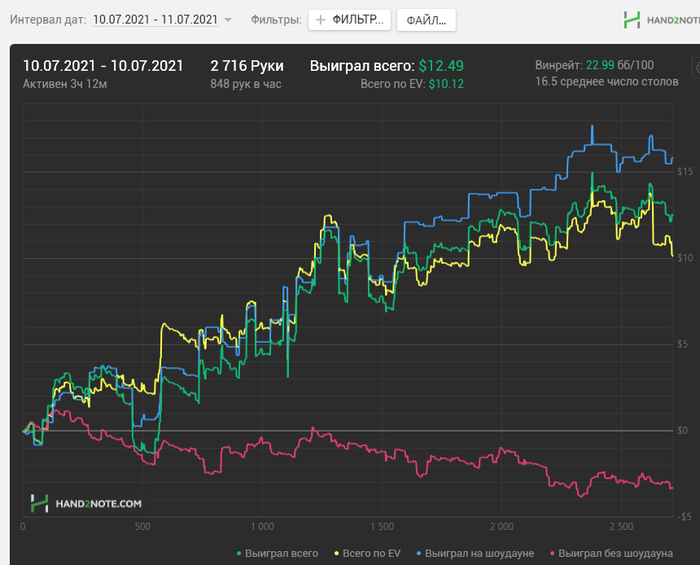The height and width of the screenshot is (565, 700).
Task: Open the date interval dropdown arrow
Action: point(228,20)
